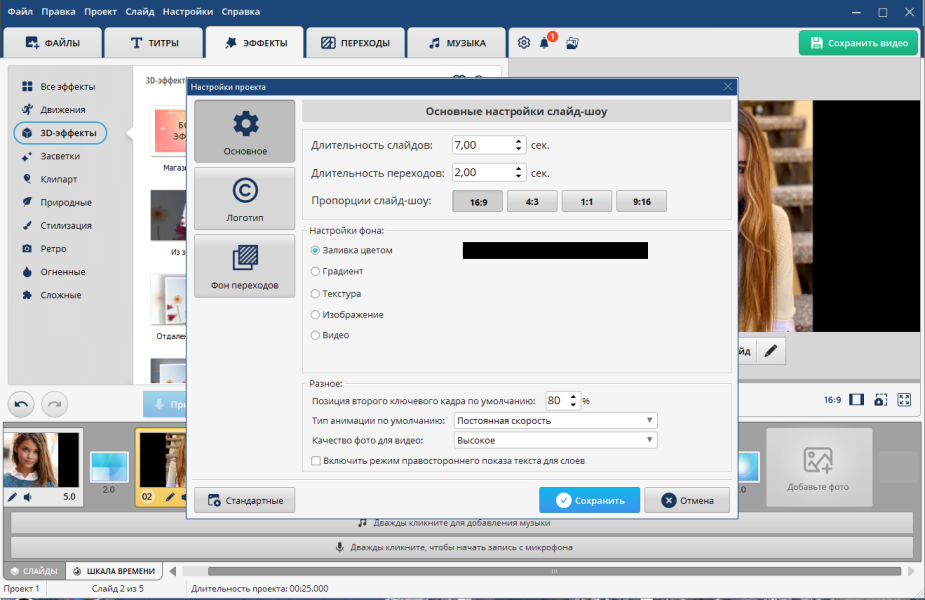Enable right-to-left text mode checkbox
The width and height of the screenshot is (925, 600).
(316, 461)
